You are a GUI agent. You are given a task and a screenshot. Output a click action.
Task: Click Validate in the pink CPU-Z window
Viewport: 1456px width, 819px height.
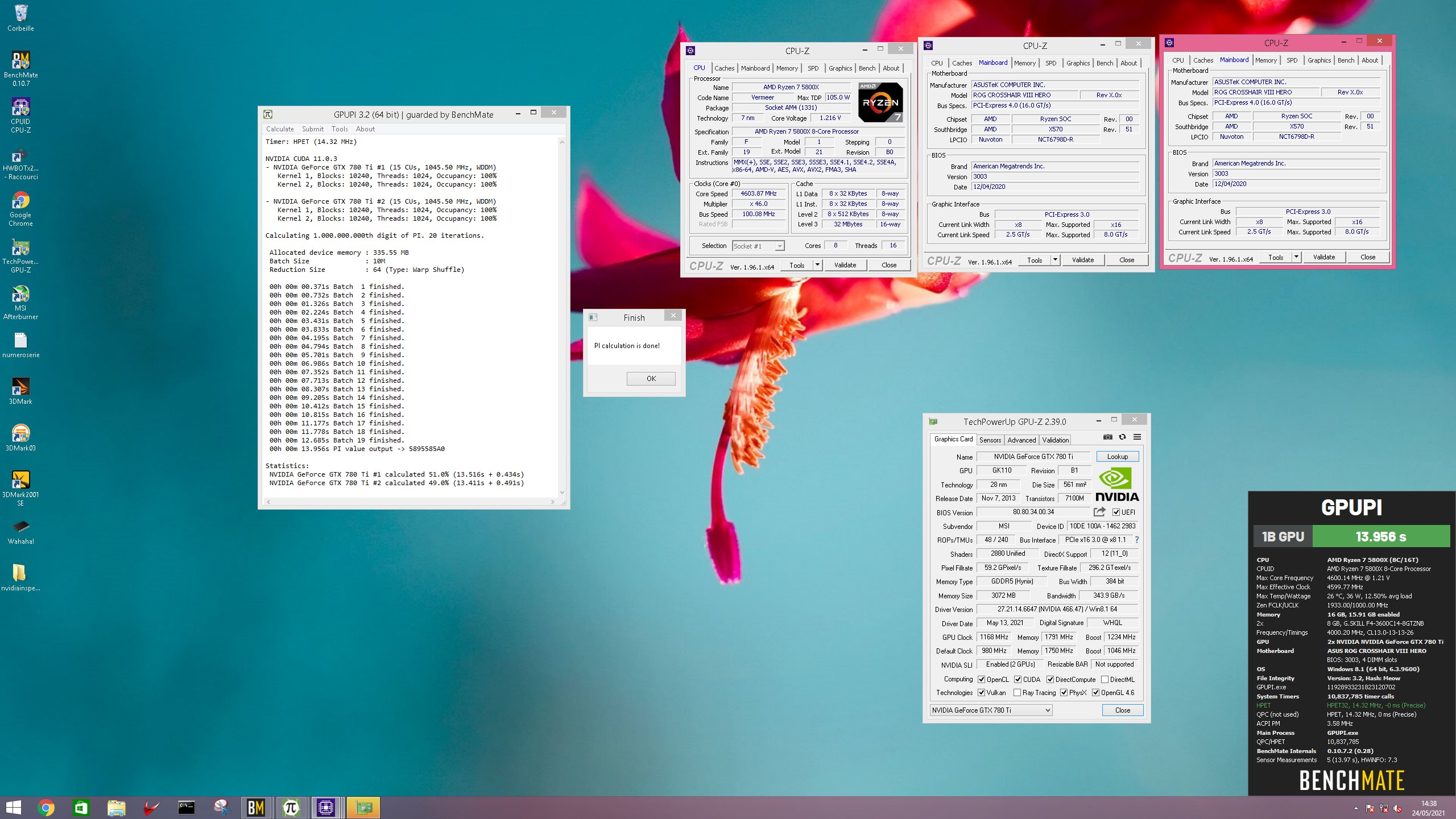(1324, 257)
